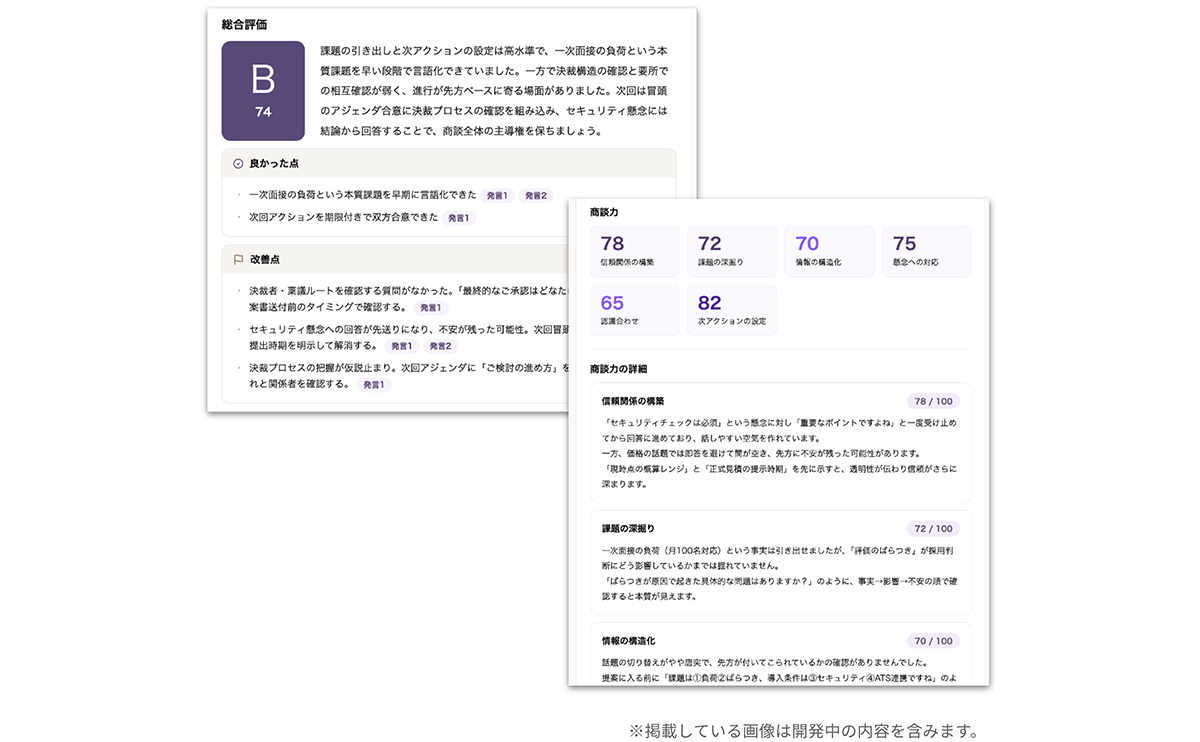Image resolution: width=1200 pixels, height=742 pixels.
Task: Select the 72 課題の深掘り score card
Action: pyautogui.click(x=731, y=251)
